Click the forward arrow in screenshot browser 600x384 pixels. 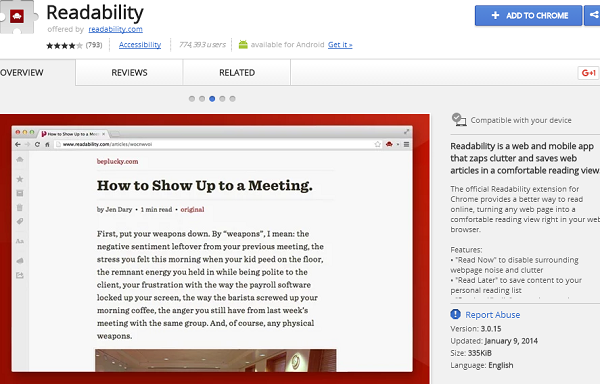click(27, 144)
